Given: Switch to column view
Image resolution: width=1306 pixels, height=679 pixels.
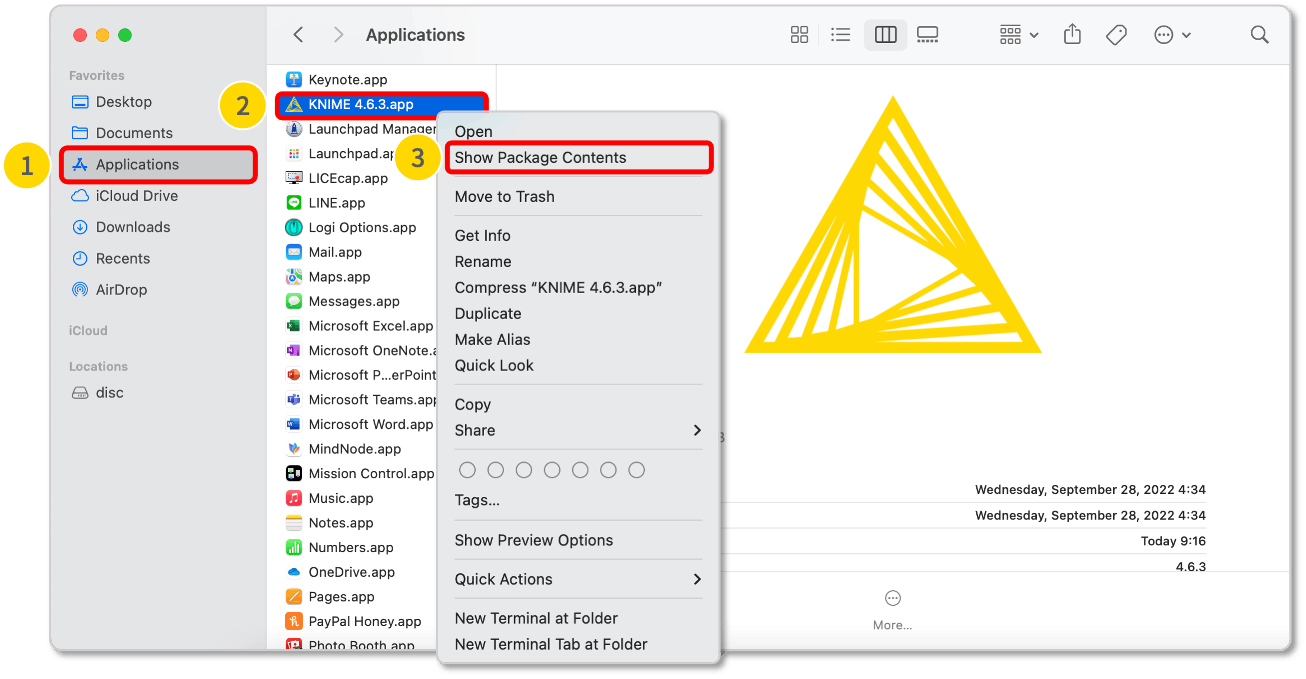Looking at the screenshot, I should pos(885,35).
